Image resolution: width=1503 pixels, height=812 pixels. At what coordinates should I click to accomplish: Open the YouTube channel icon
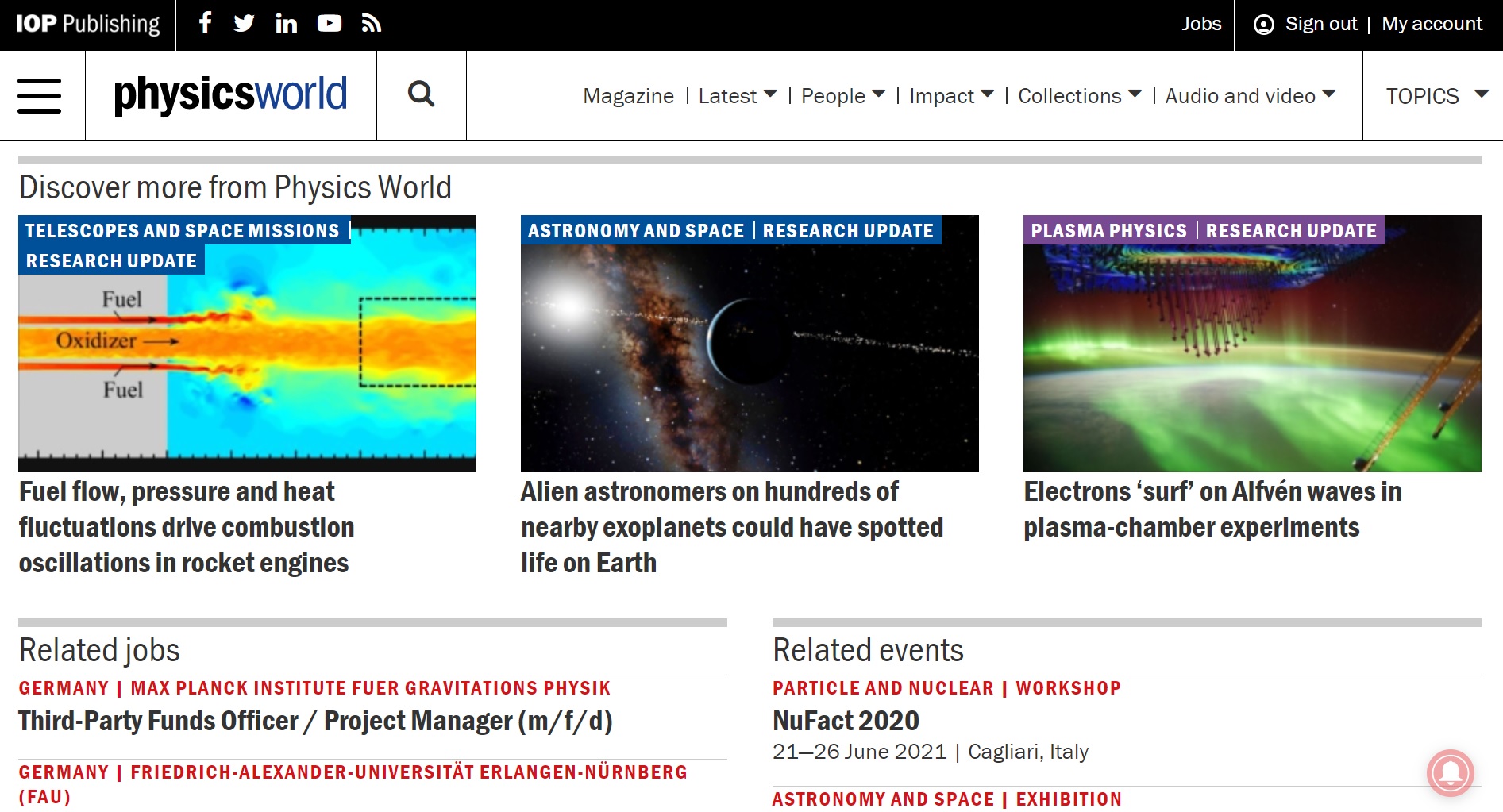[x=329, y=24]
